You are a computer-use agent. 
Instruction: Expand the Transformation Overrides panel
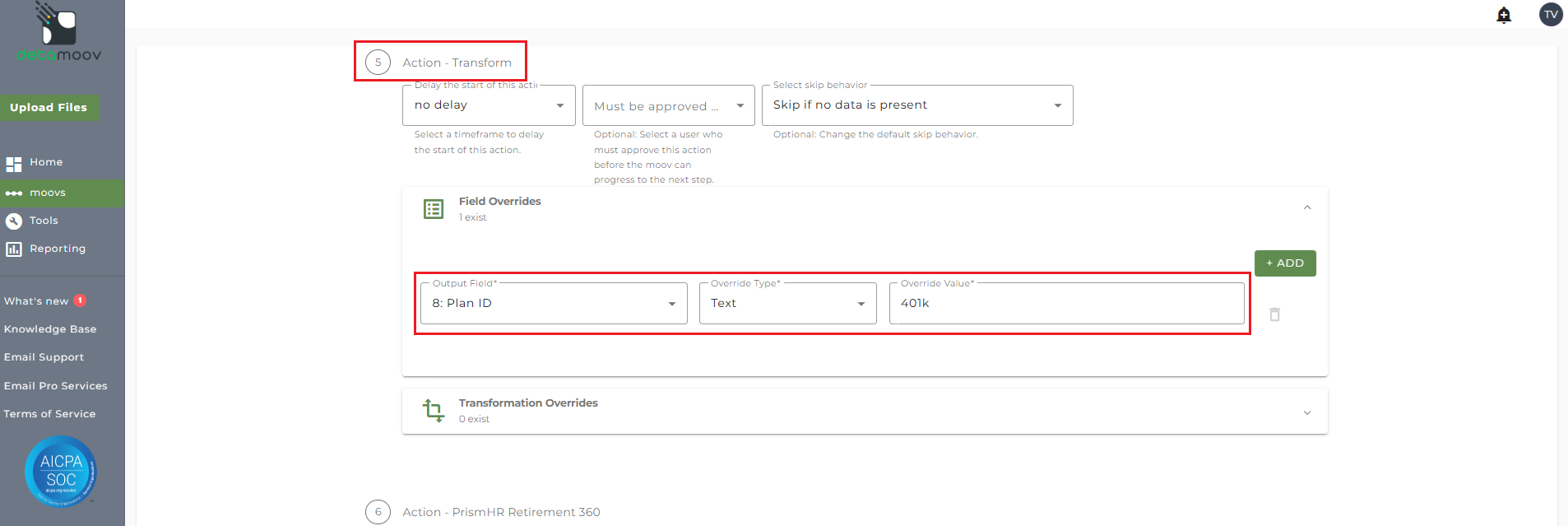tap(1307, 412)
